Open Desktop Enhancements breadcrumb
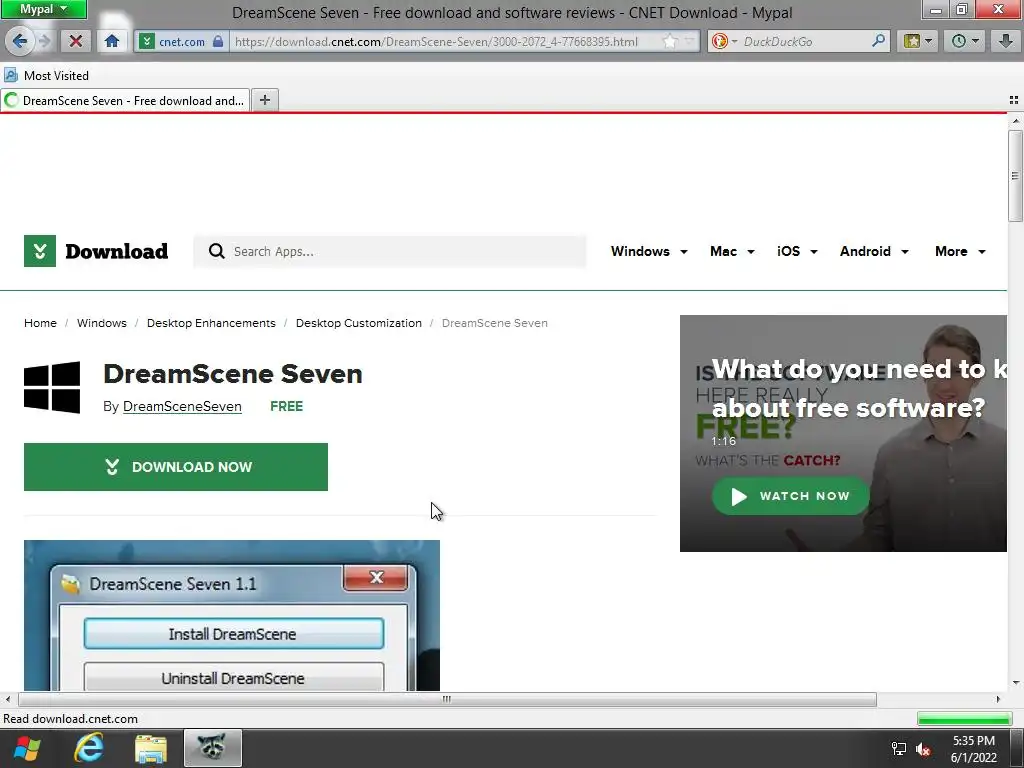This screenshot has height=768, width=1024. point(211,323)
